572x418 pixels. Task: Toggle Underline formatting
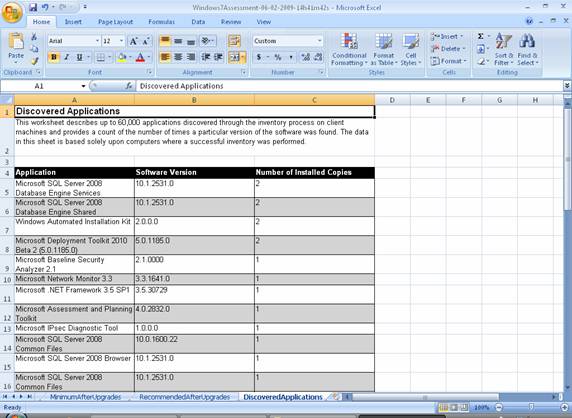coord(80,57)
